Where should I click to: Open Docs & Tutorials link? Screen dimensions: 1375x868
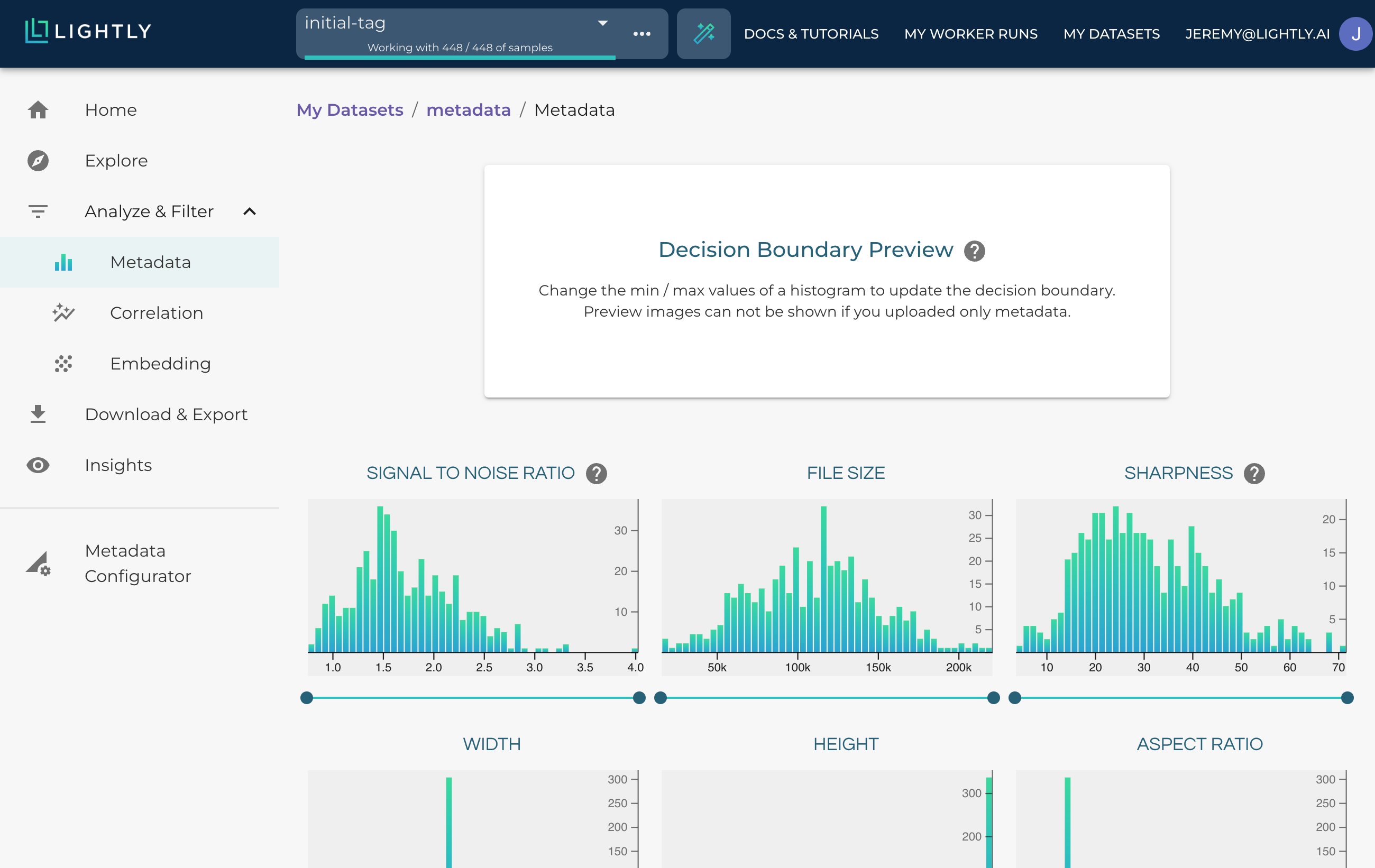811,34
